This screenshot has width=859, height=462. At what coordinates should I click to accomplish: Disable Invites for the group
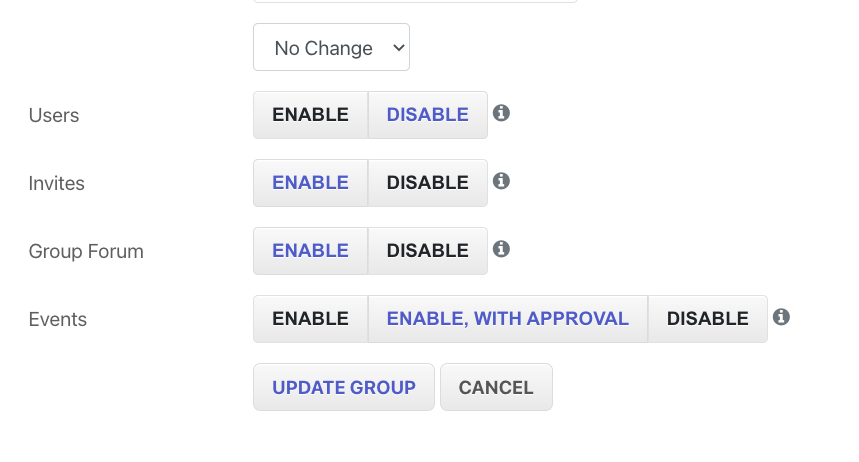pos(428,183)
